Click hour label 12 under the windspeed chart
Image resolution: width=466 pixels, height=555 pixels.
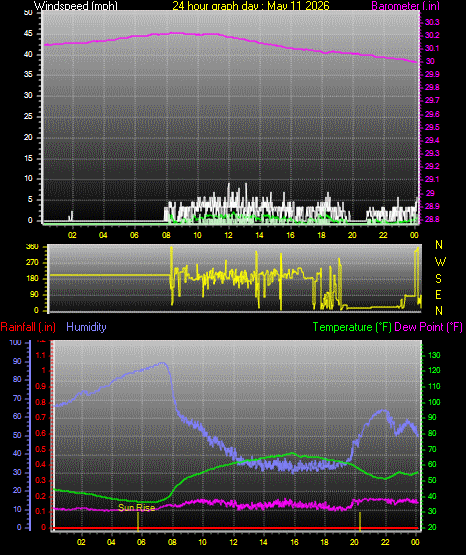(228, 235)
